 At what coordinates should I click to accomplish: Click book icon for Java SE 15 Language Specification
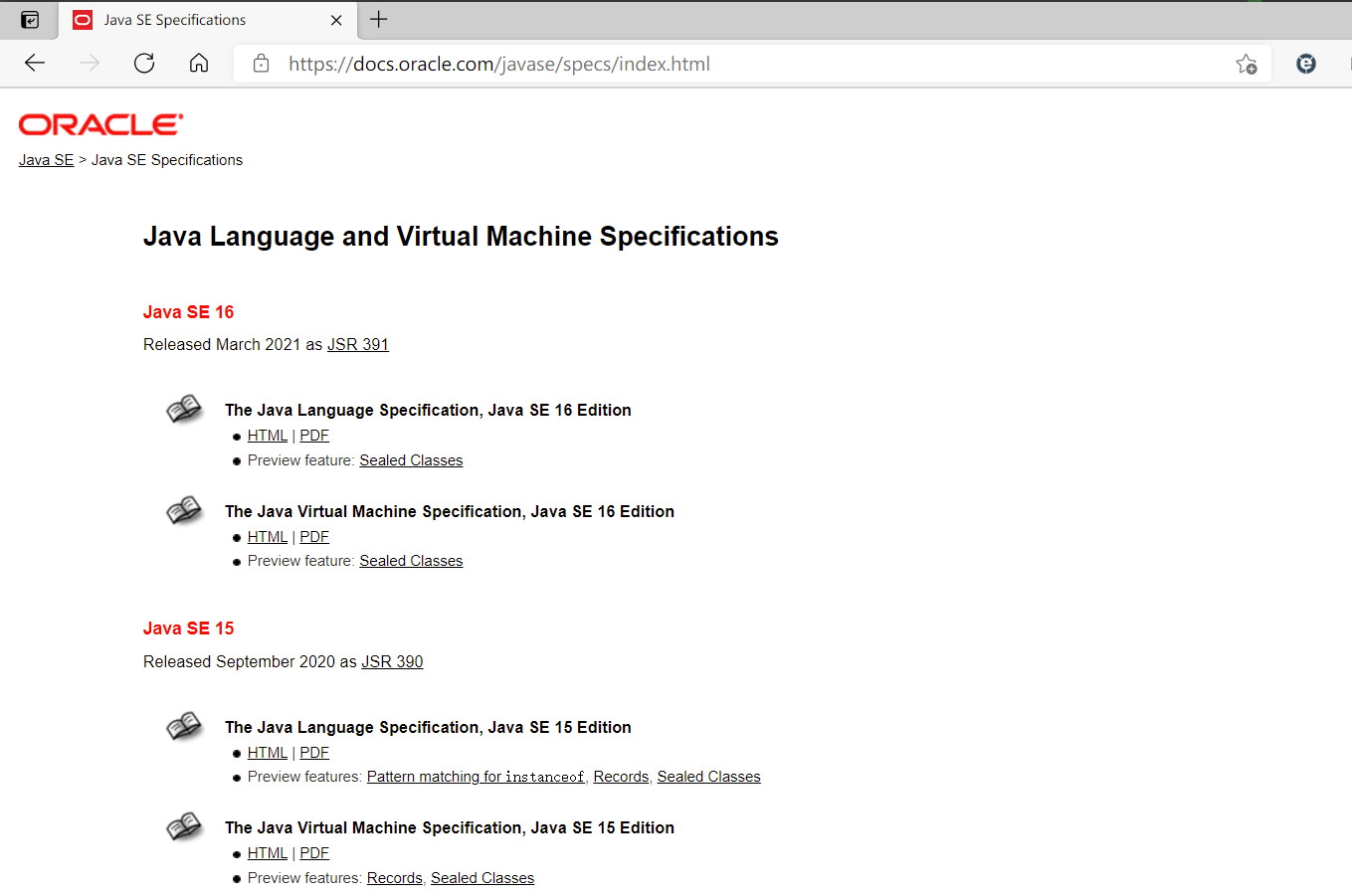[x=184, y=726]
